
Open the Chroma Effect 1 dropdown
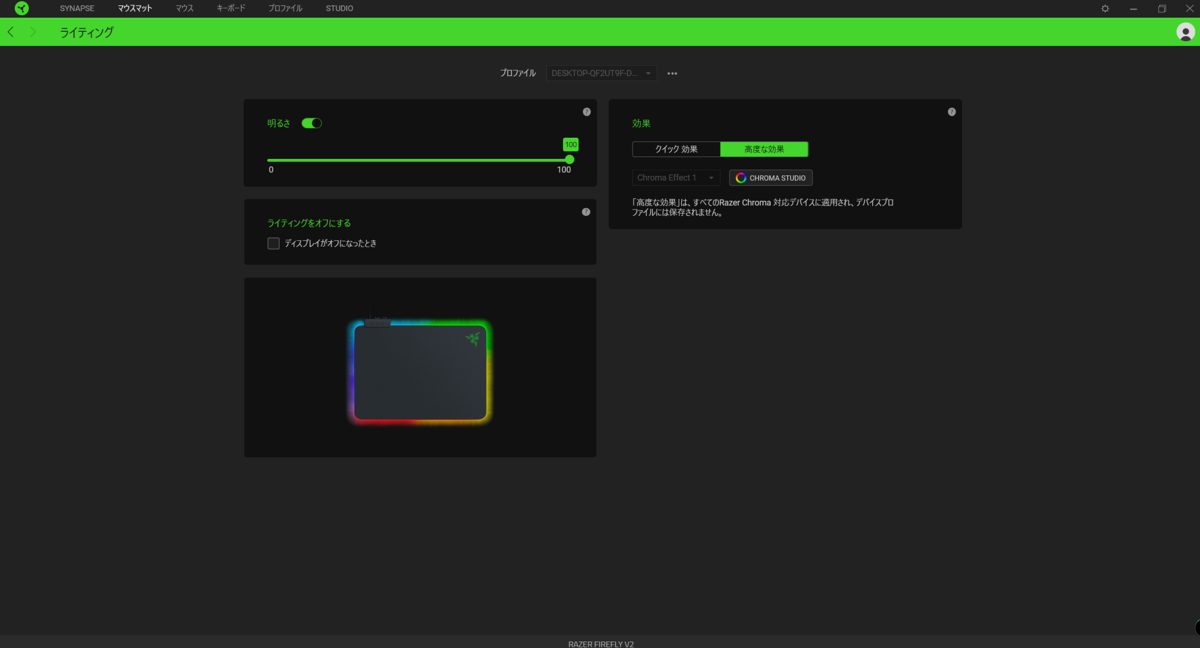(x=676, y=178)
